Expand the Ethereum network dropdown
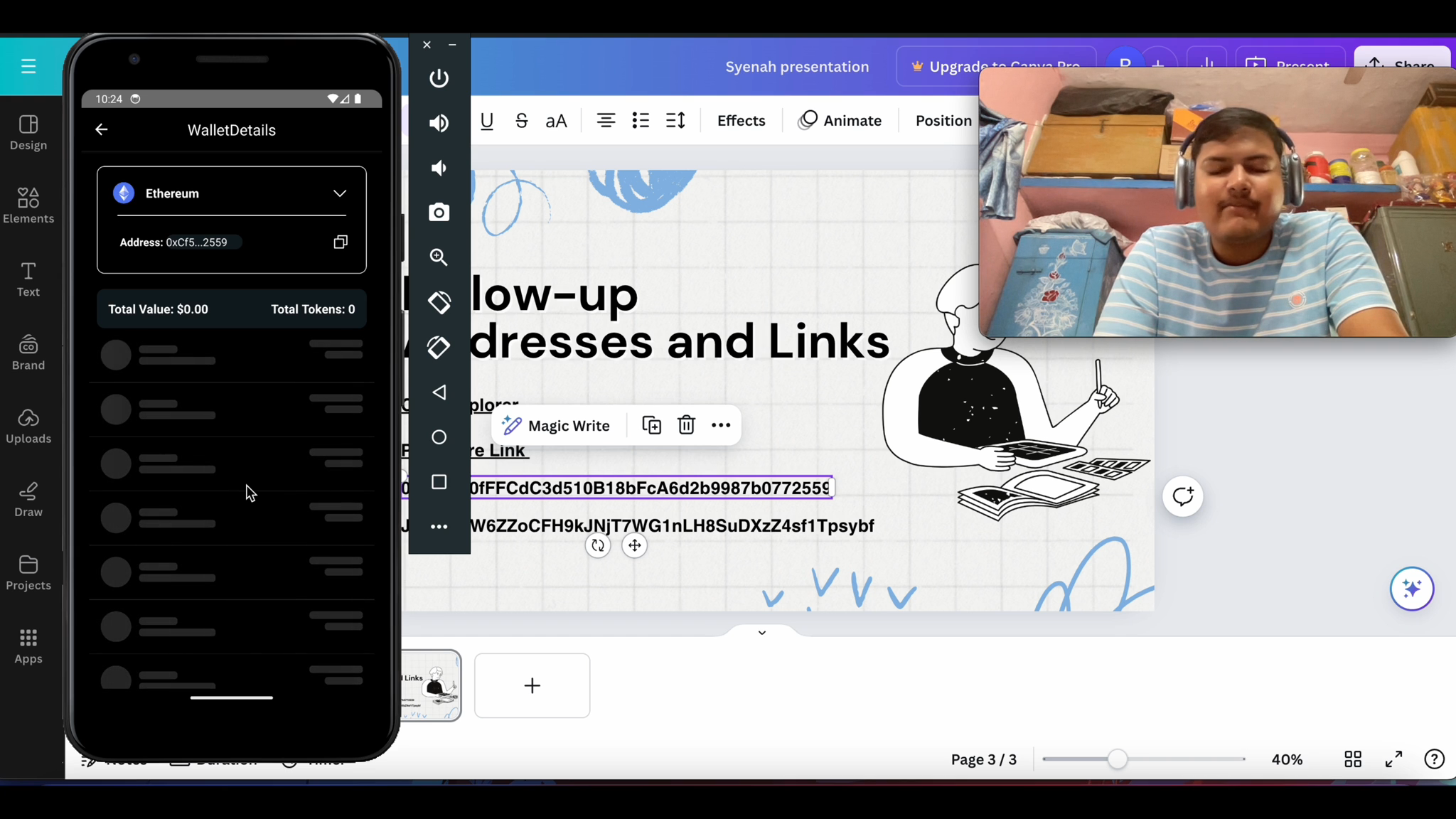Viewport: 1456px width, 819px height. (340, 193)
